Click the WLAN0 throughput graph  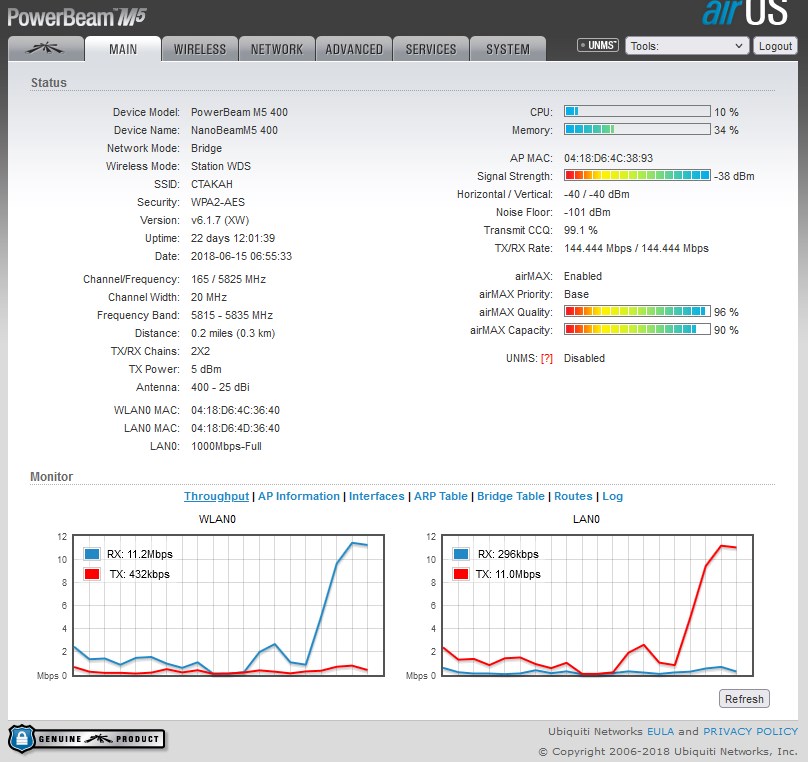[228, 605]
